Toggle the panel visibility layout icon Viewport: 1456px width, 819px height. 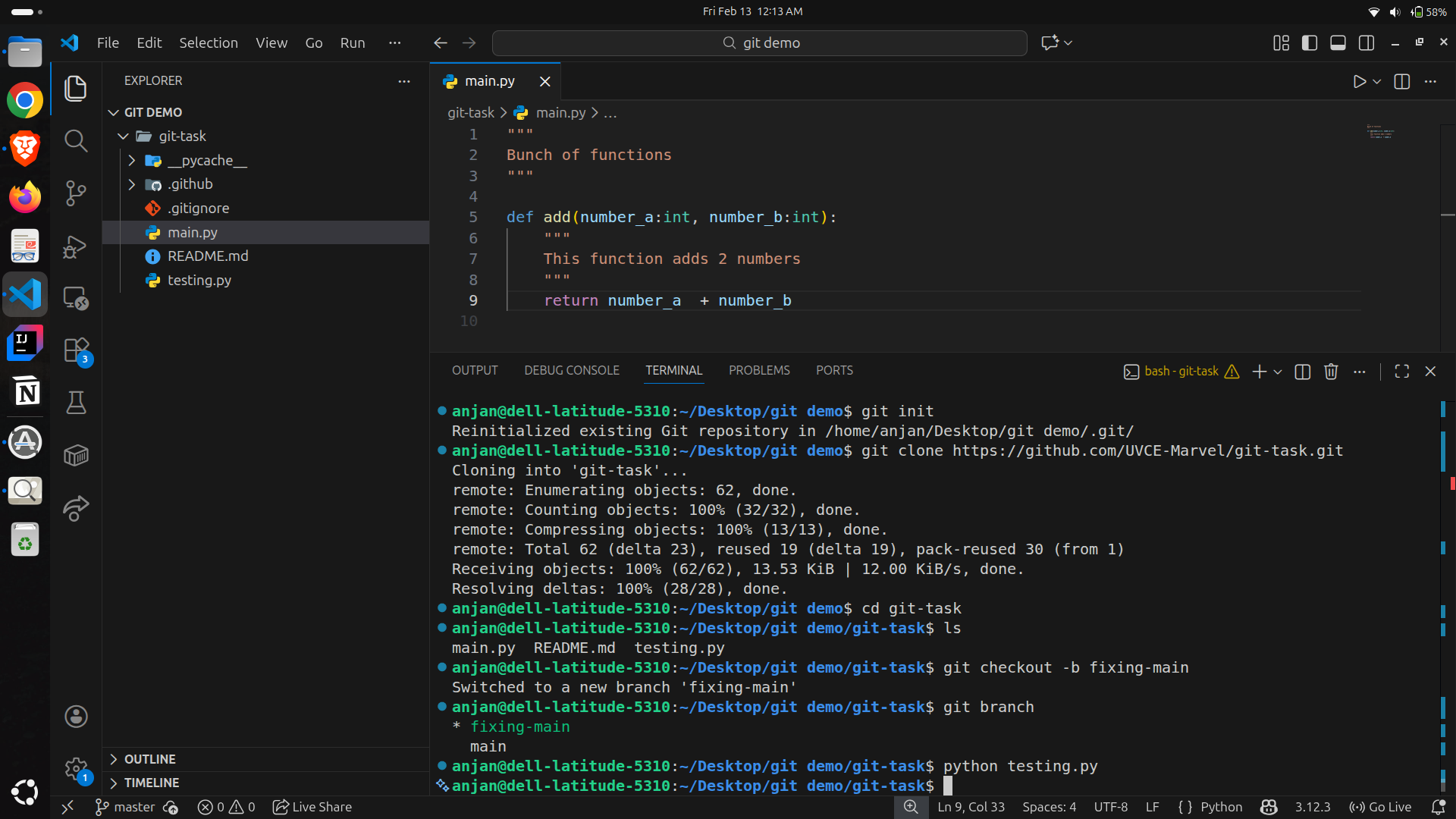[x=1338, y=43]
